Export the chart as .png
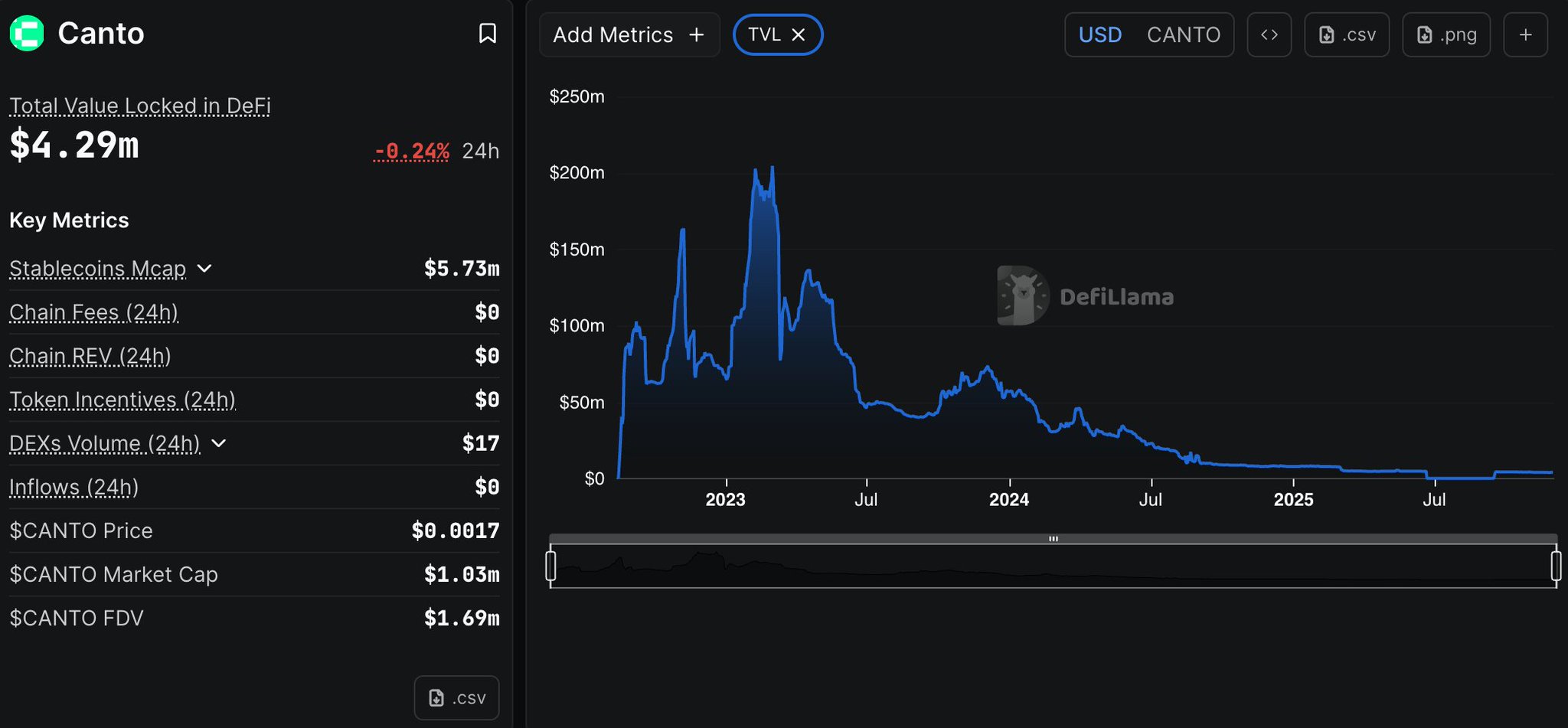This screenshot has width=1568, height=728. pyautogui.click(x=1445, y=35)
